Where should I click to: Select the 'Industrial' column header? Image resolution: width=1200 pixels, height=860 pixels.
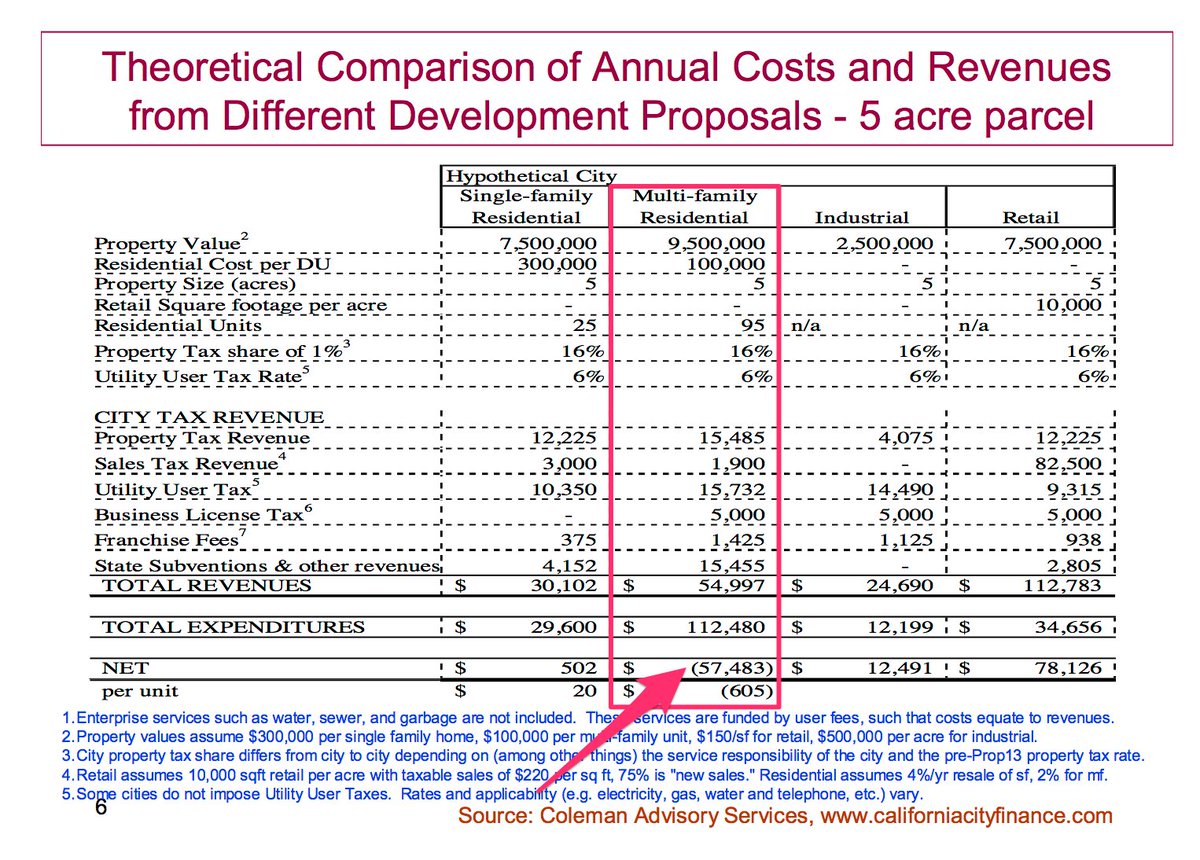coord(862,217)
